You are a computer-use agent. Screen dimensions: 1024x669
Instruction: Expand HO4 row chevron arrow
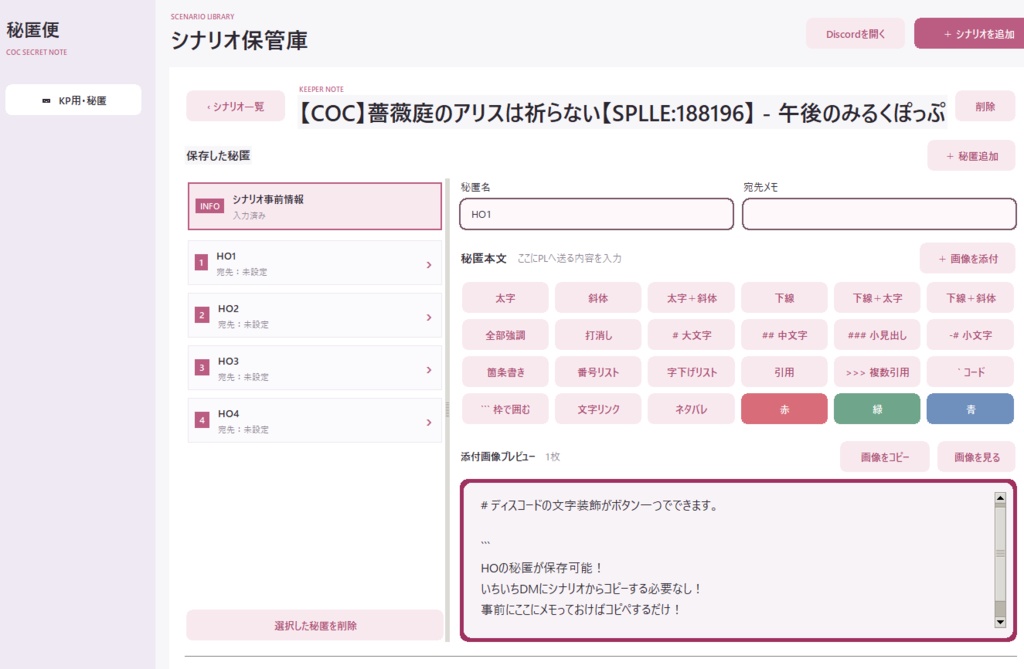coord(429,422)
